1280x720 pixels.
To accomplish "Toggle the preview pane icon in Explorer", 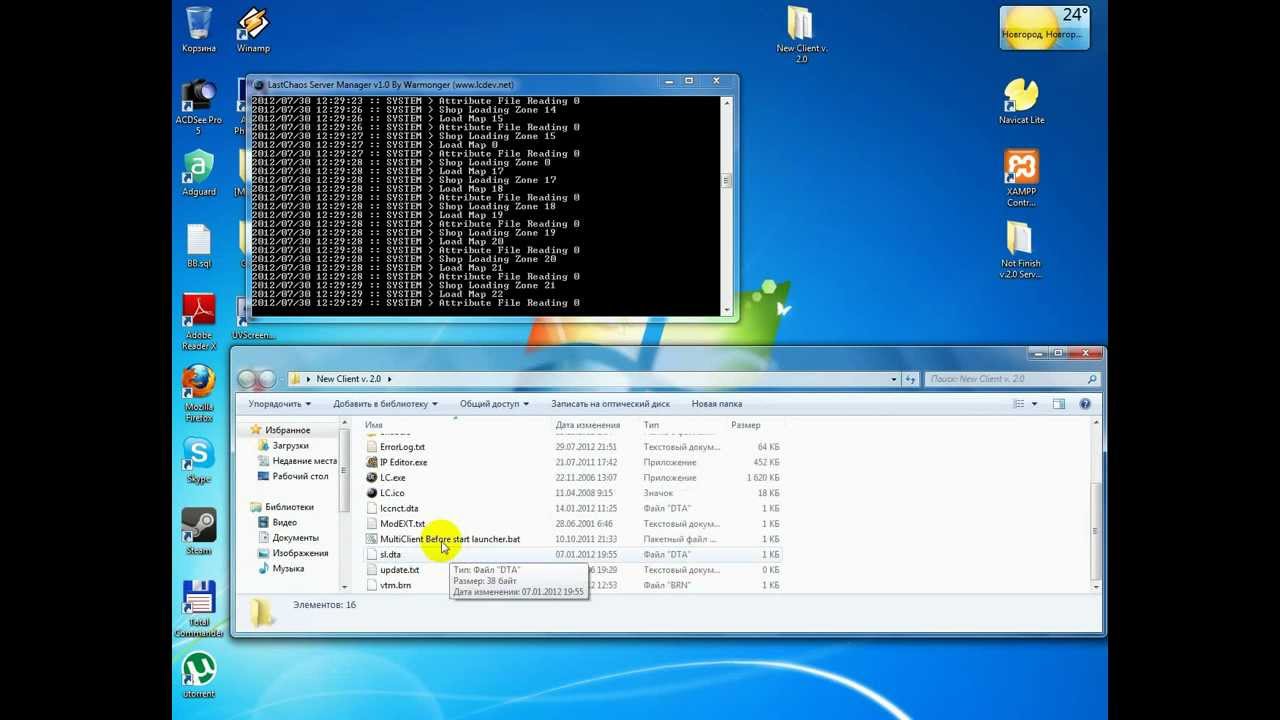I will point(1059,404).
